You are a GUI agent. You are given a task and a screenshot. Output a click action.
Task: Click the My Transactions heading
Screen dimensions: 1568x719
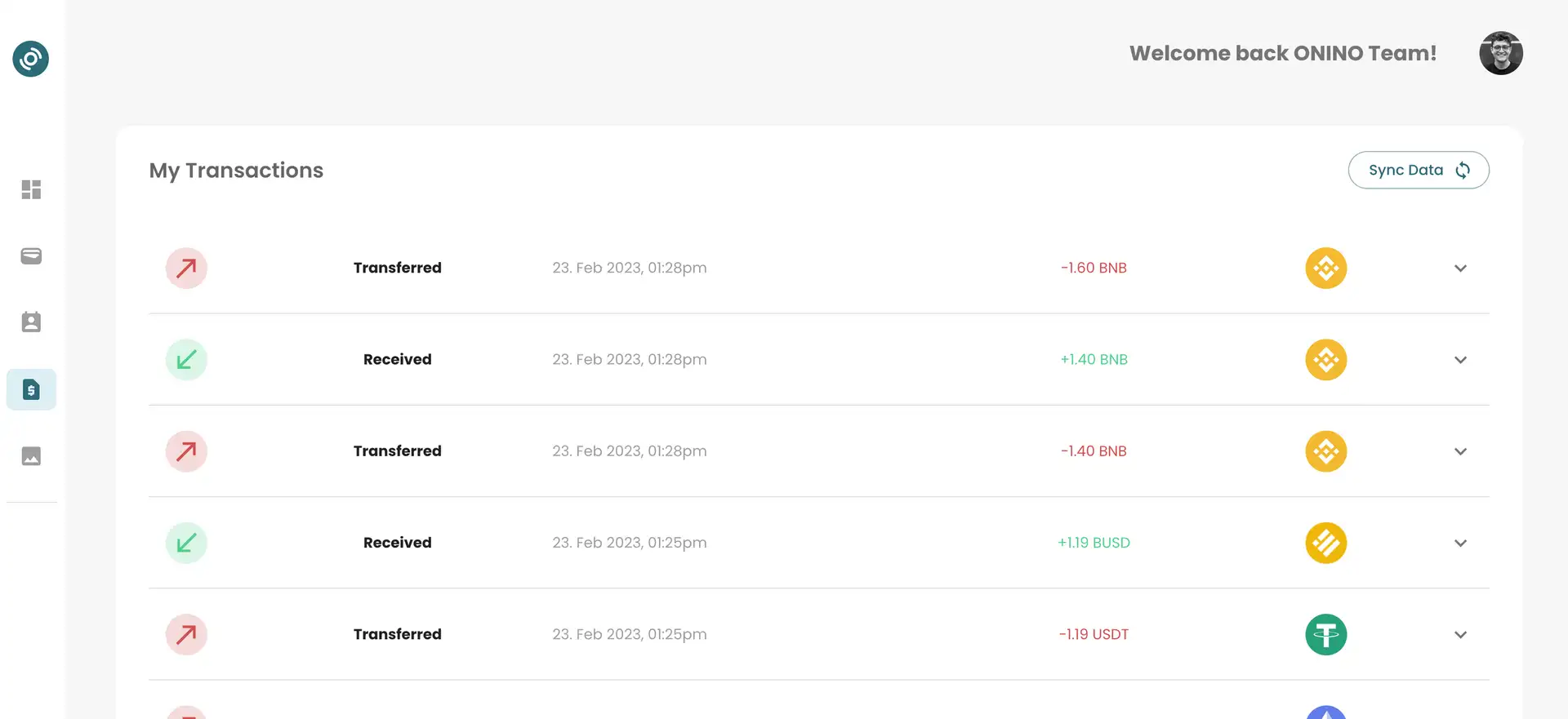236,170
